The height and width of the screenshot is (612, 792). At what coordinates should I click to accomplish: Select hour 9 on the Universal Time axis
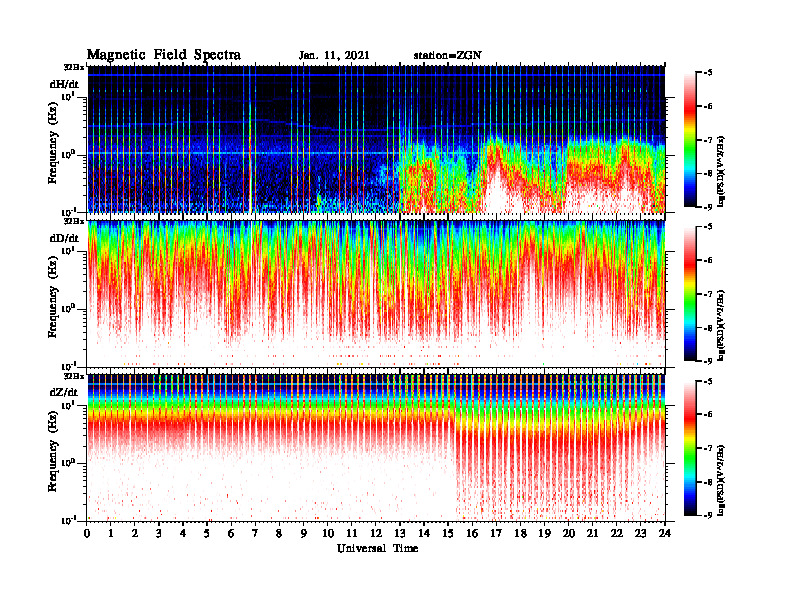click(x=304, y=534)
